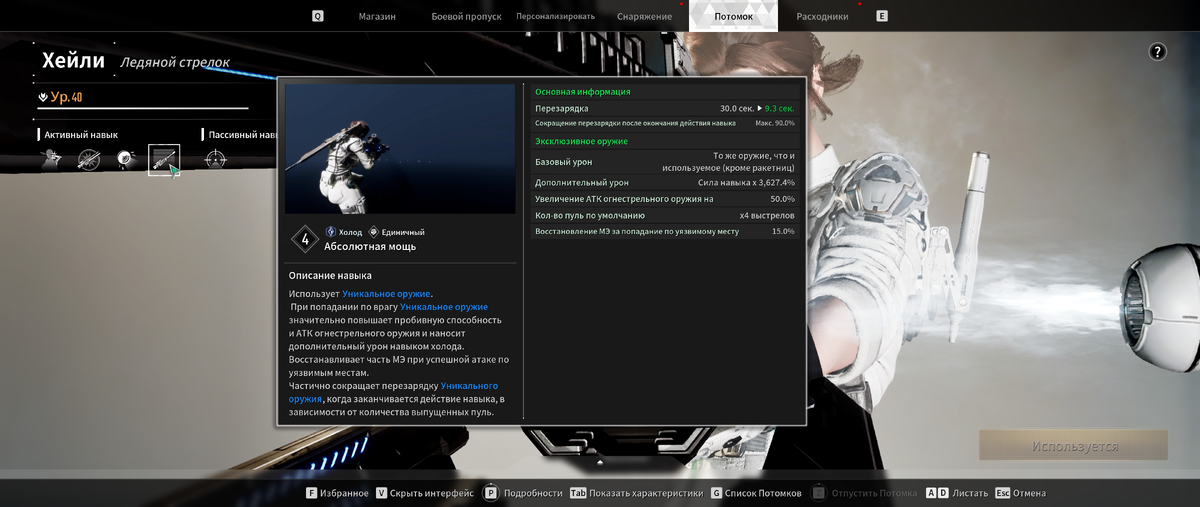The width and height of the screenshot is (1200, 507).
Task: Click the F key icon for Избранное
Action: click(311, 493)
